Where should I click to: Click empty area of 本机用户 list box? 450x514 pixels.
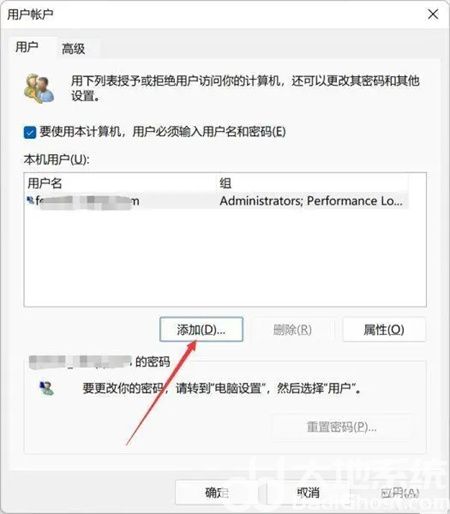[225, 257]
